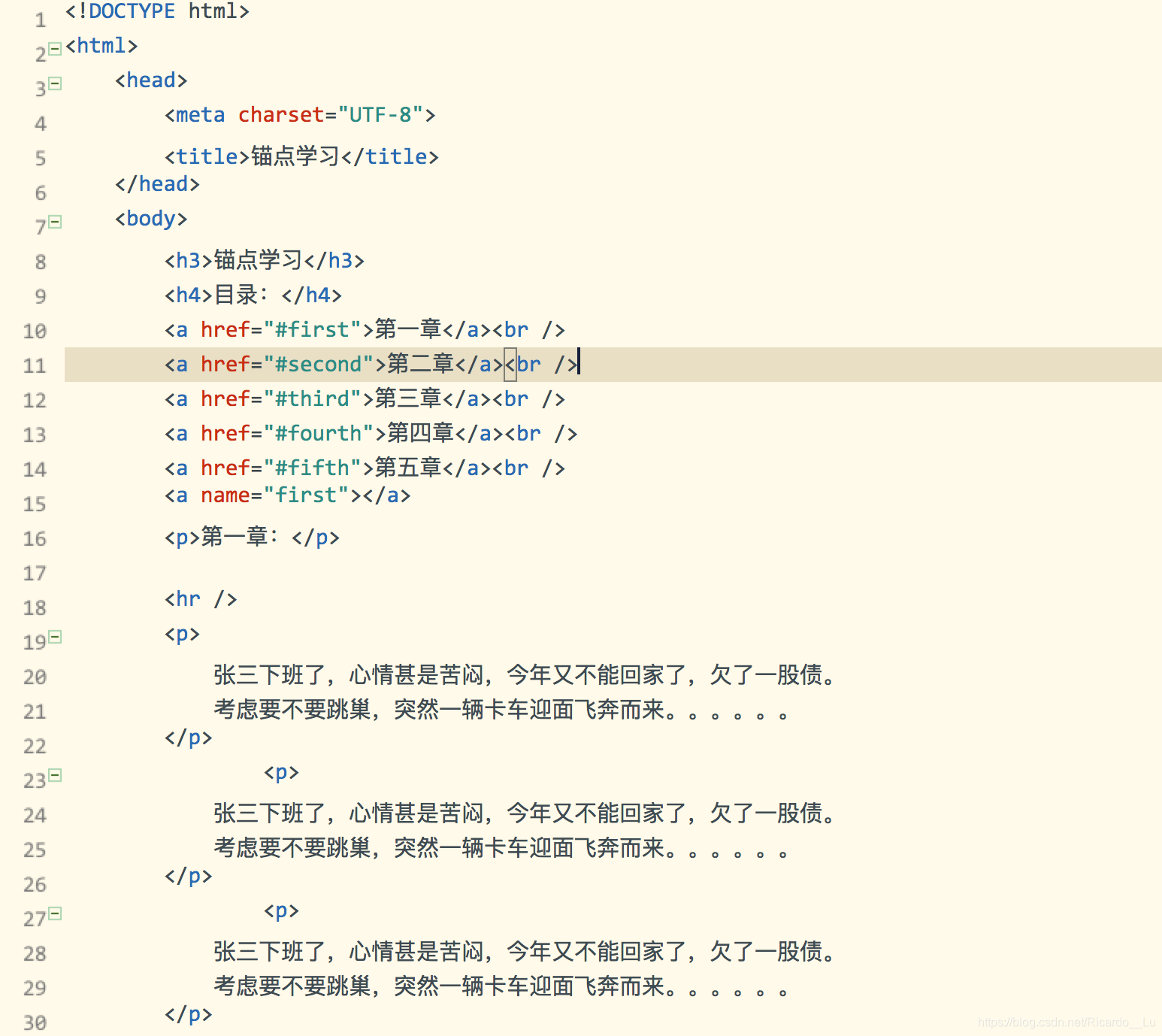Click the 张三下班了 text on line 28
The image size is (1162, 1036).
pos(526,952)
